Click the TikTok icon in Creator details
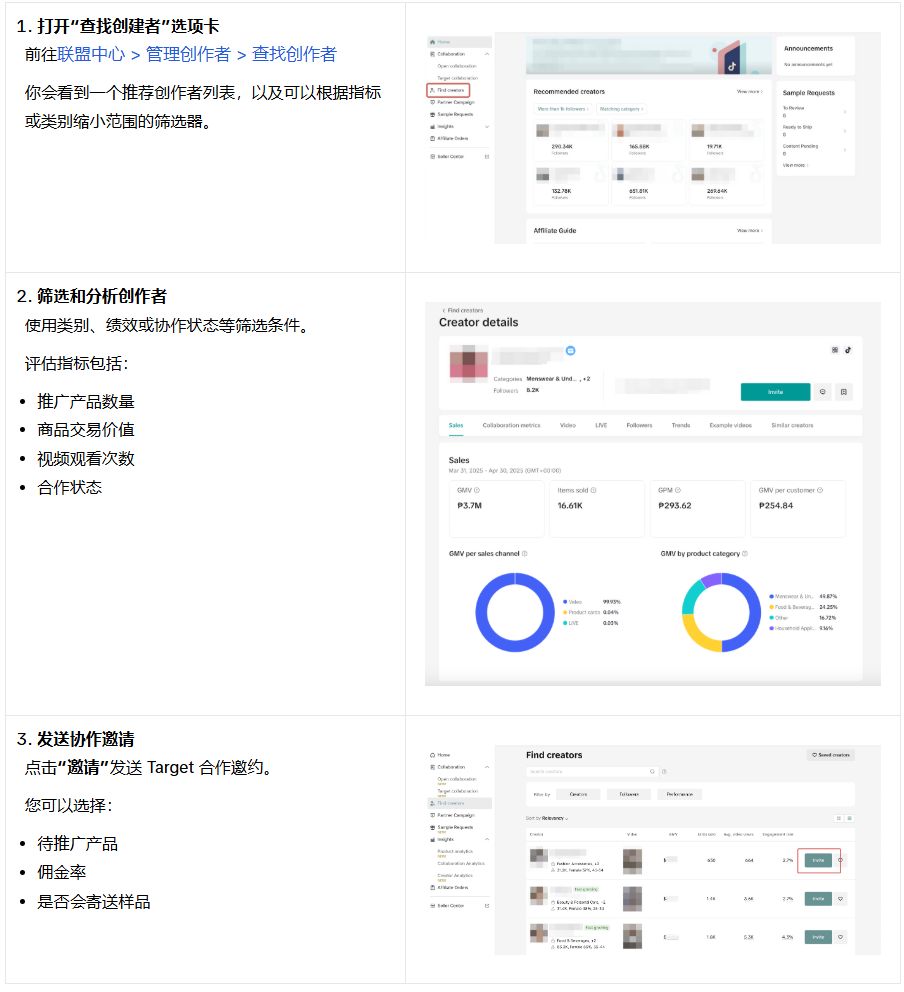The height and width of the screenshot is (992, 904). 848,350
